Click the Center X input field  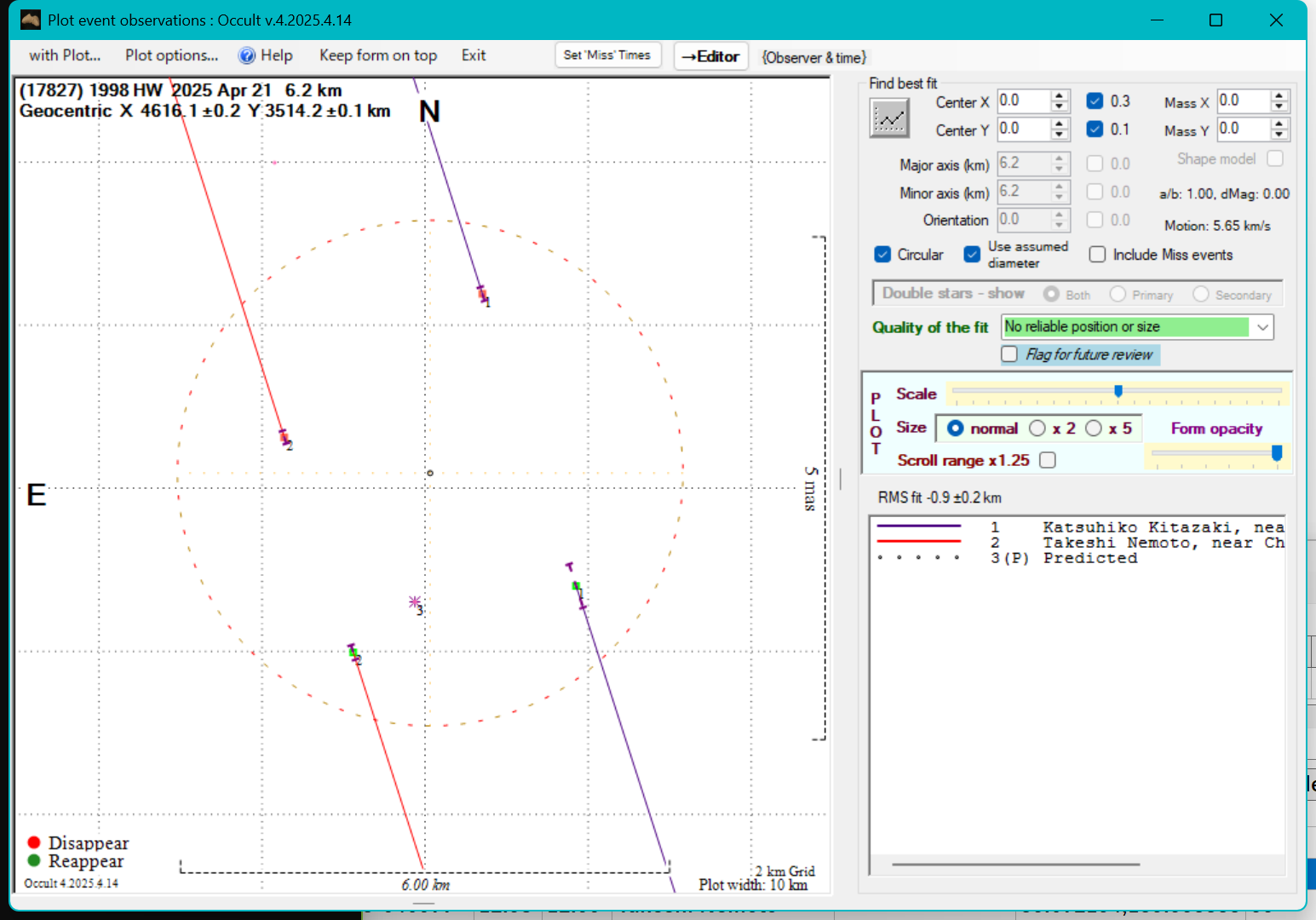click(x=1023, y=101)
